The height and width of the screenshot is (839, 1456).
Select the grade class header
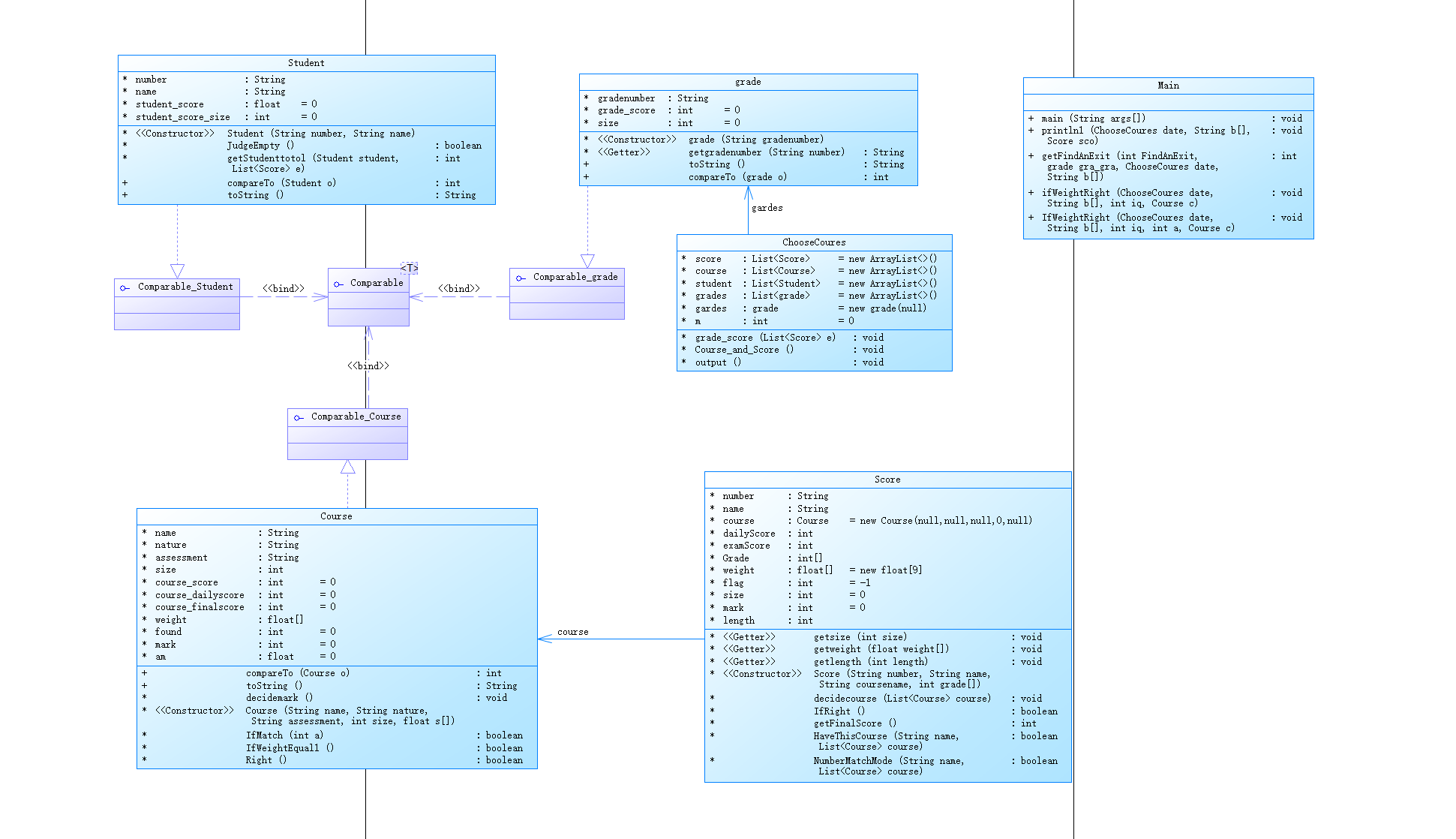(x=748, y=82)
